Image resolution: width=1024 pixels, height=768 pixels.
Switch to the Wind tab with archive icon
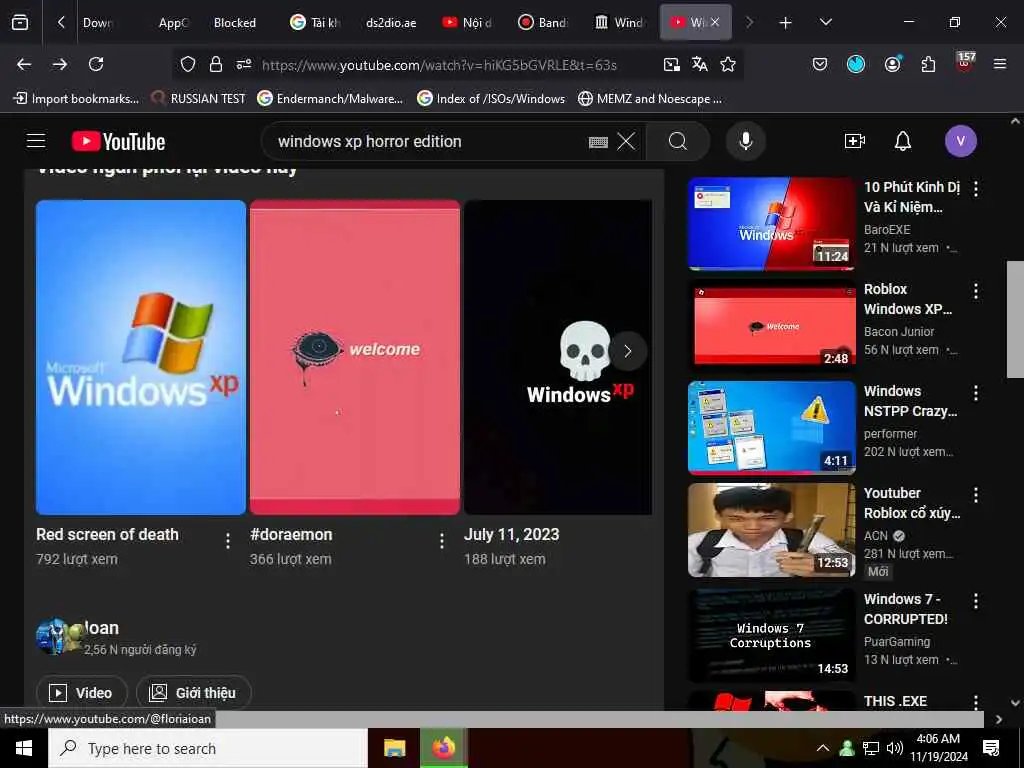pyautogui.click(x=619, y=23)
